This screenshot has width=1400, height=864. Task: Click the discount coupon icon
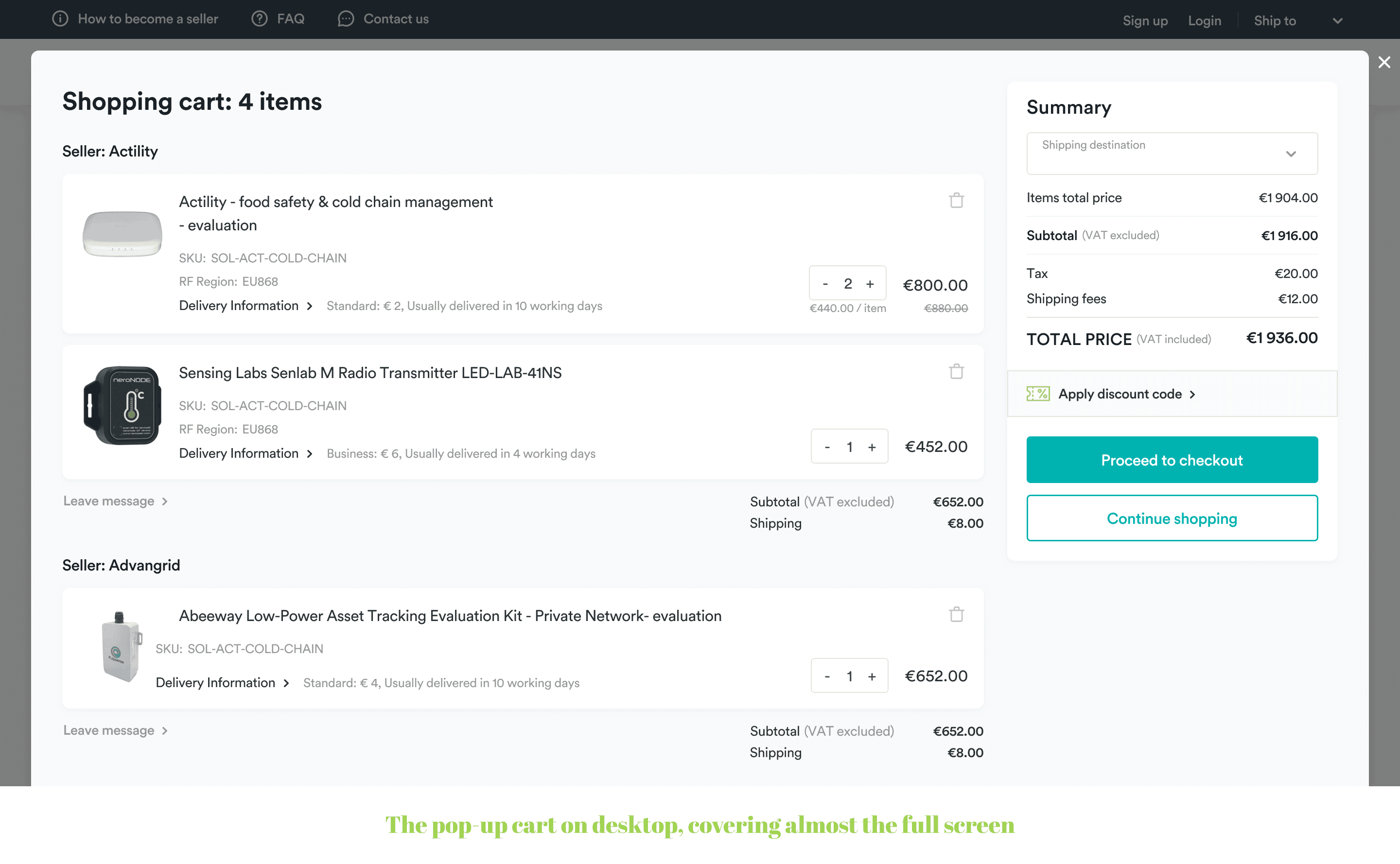(1038, 394)
